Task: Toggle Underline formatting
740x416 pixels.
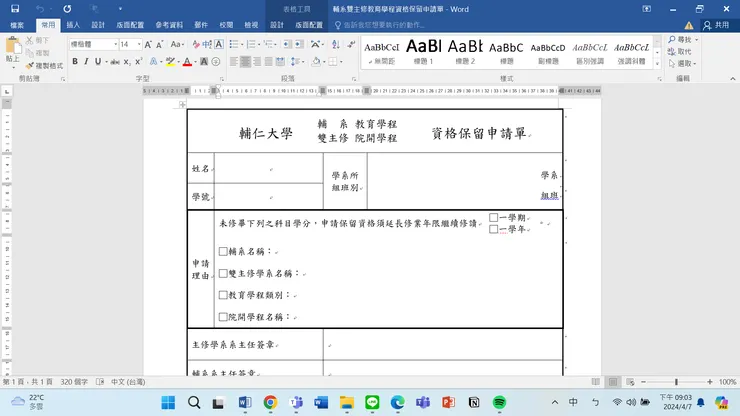Action: pos(98,61)
